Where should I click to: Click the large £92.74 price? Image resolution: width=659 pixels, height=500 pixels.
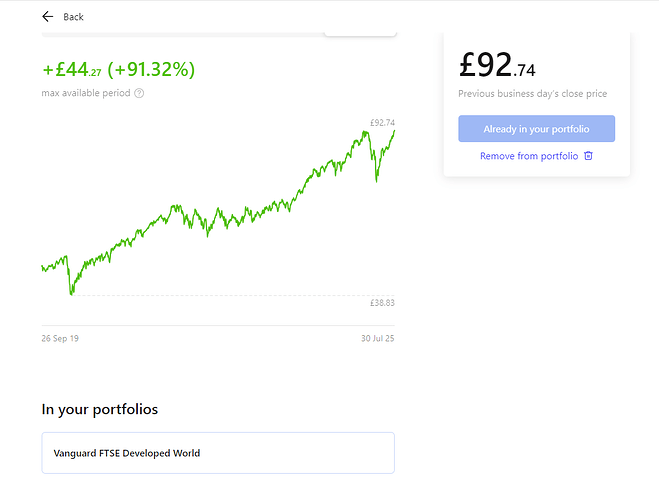click(x=497, y=66)
